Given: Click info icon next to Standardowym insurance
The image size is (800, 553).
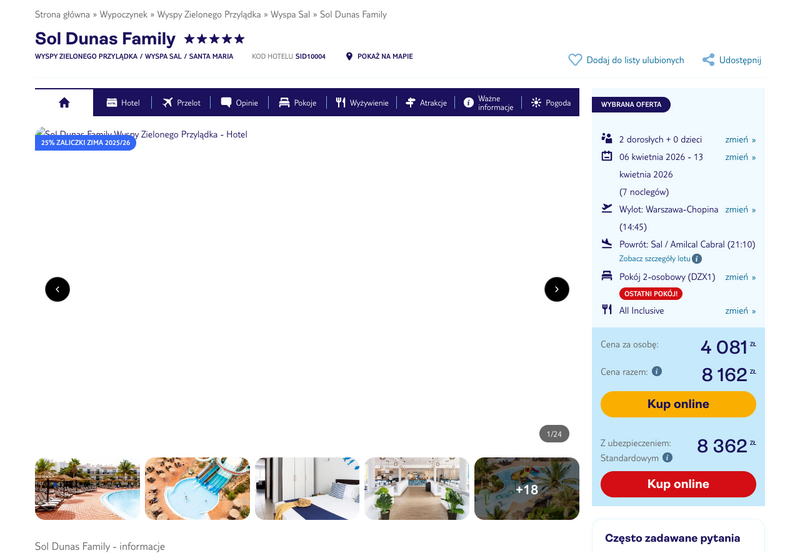Looking at the screenshot, I should tap(667, 458).
